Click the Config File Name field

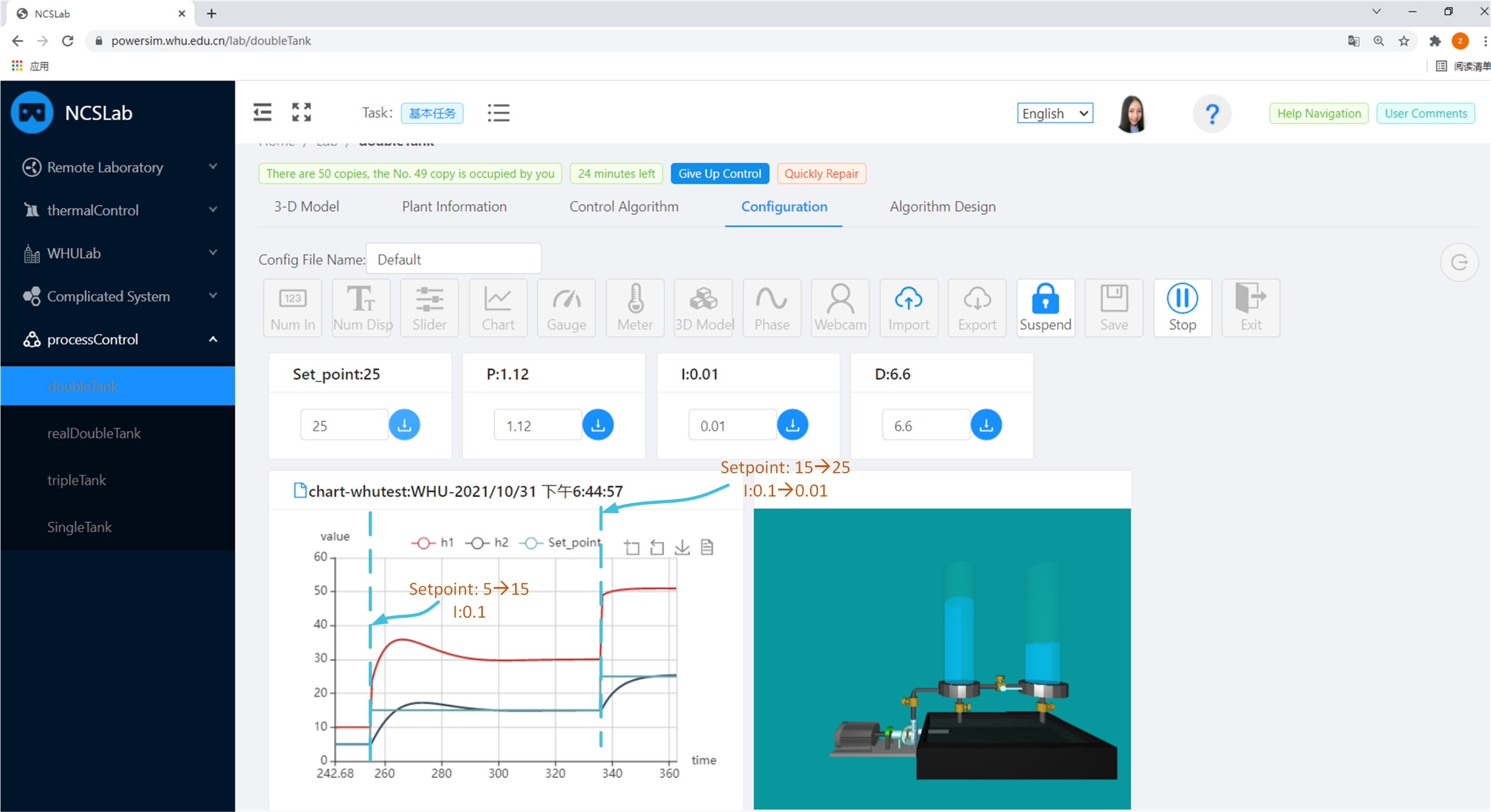pos(453,259)
